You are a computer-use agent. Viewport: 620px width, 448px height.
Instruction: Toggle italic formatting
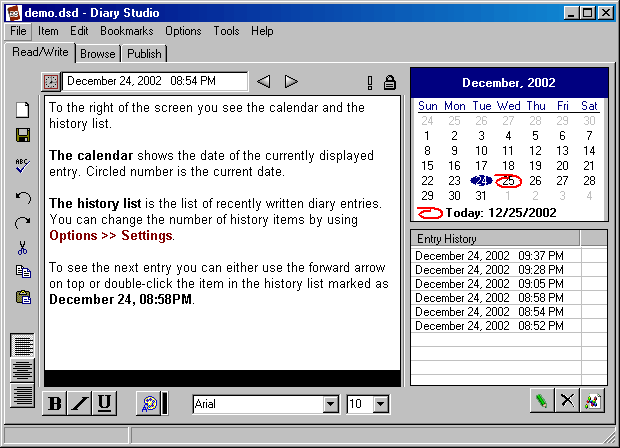(79, 403)
